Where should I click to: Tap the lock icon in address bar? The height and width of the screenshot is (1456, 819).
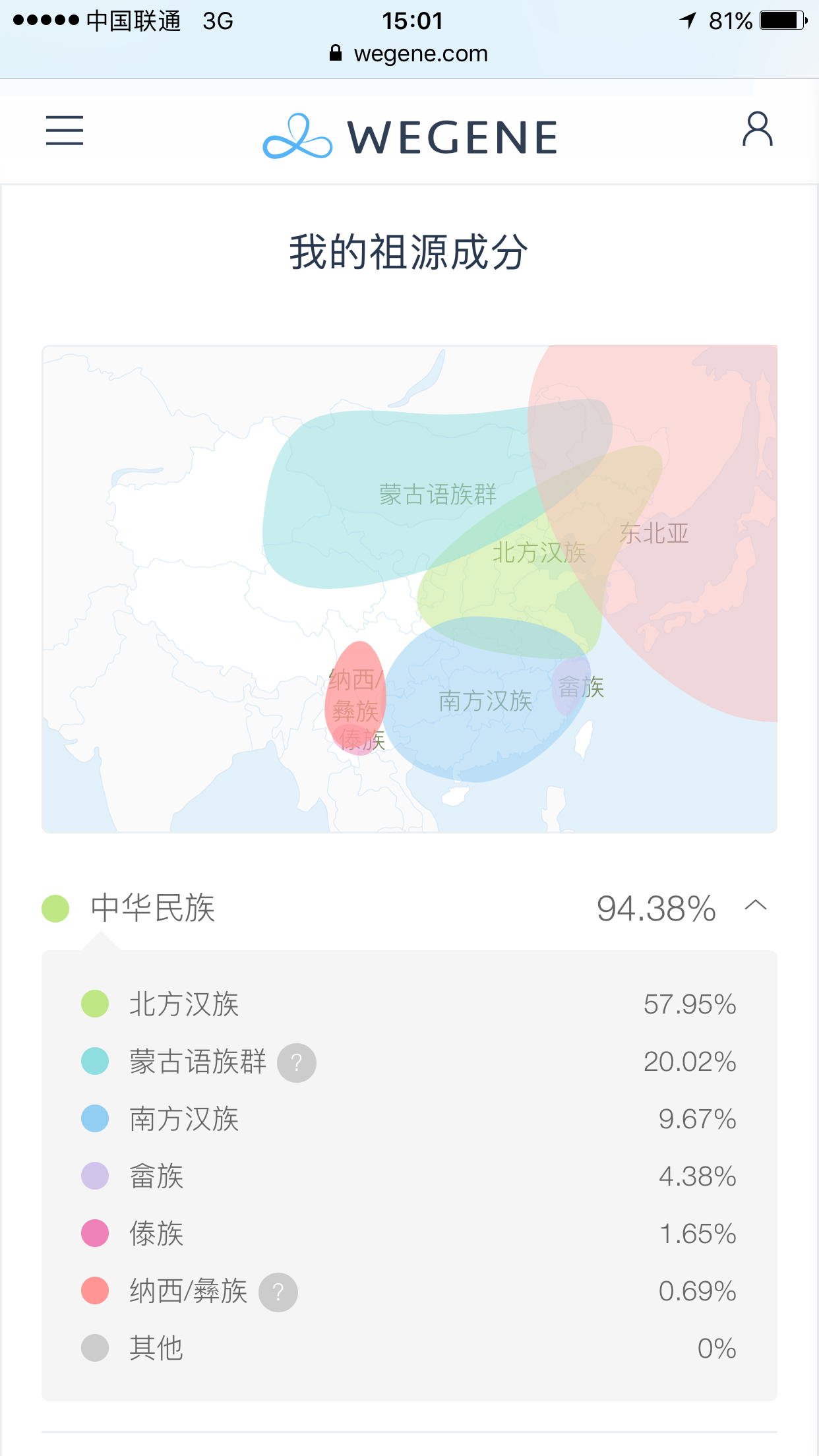(x=336, y=53)
